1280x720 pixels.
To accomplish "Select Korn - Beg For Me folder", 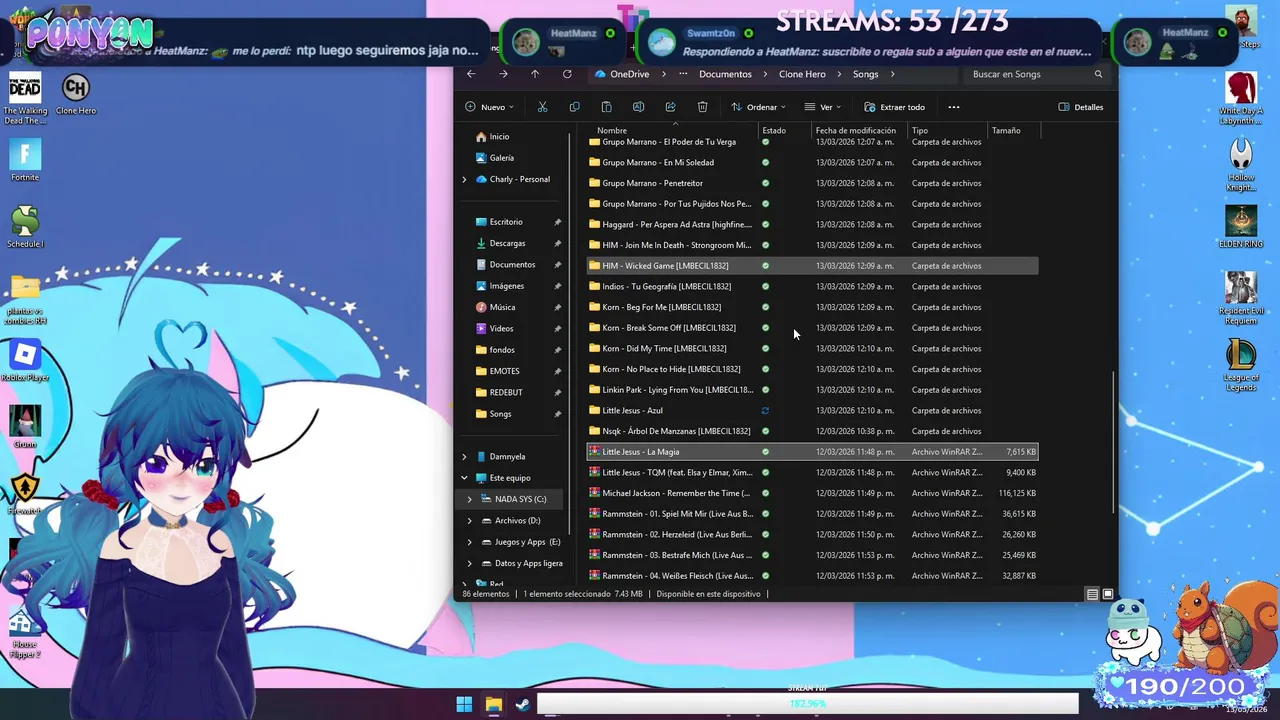I will (812, 307).
